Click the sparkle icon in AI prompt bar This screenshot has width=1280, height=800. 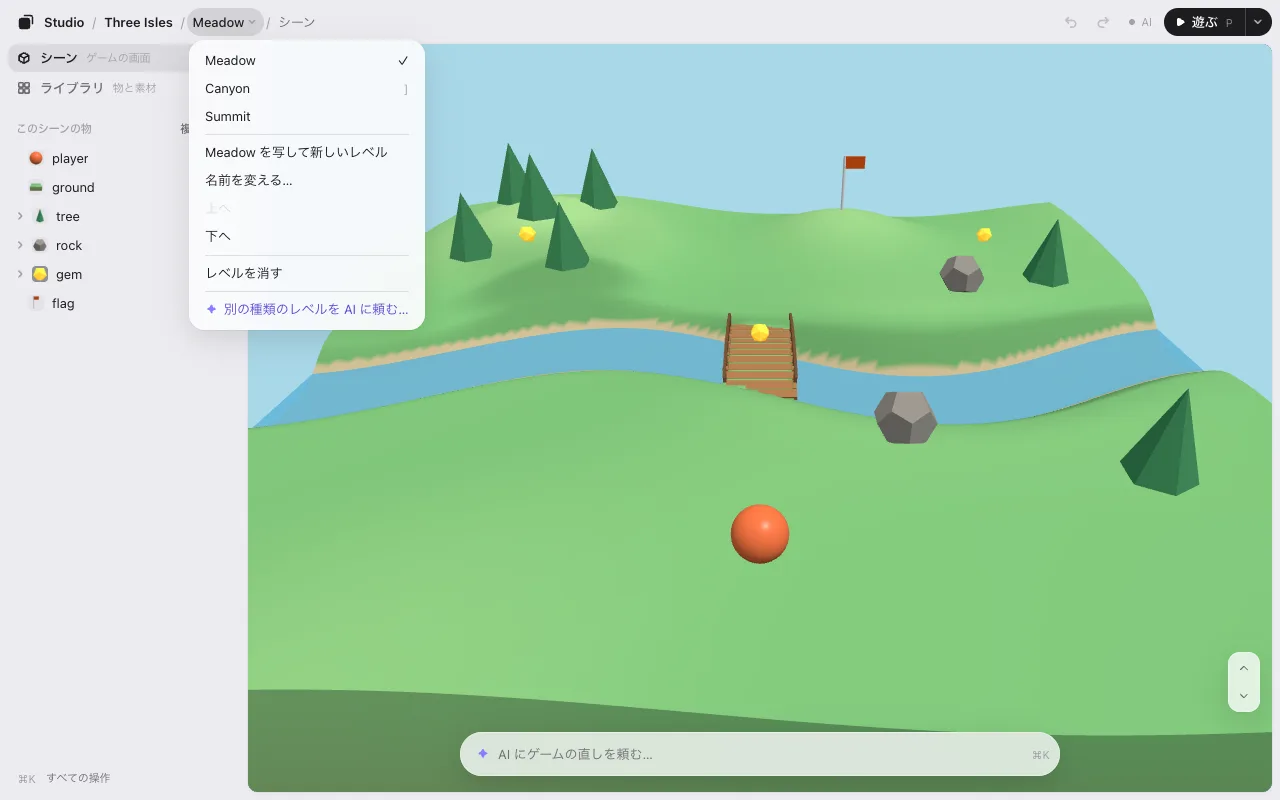pyautogui.click(x=483, y=754)
